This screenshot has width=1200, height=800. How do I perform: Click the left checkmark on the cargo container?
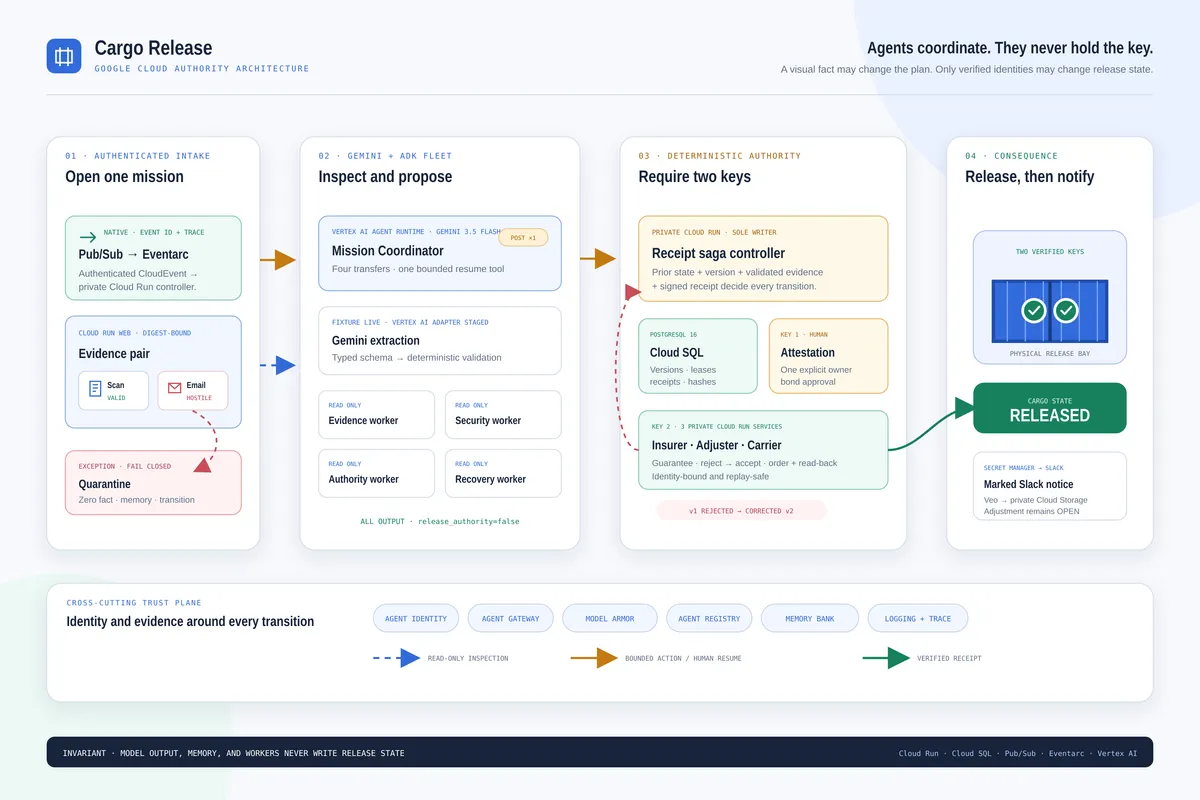click(1034, 311)
